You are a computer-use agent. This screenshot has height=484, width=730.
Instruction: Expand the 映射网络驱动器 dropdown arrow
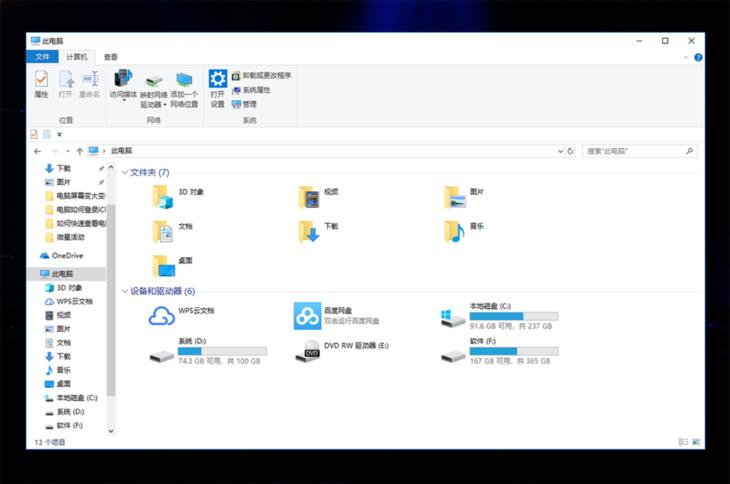pyautogui.click(x=165, y=105)
